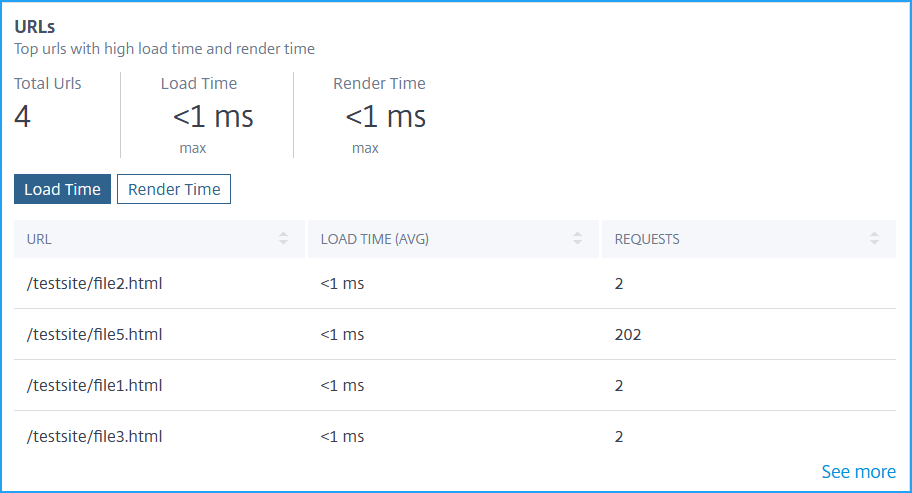Viewport: 912px width, 493px height.
Task: Click file5.html load time cell
Action: point(342,335)
